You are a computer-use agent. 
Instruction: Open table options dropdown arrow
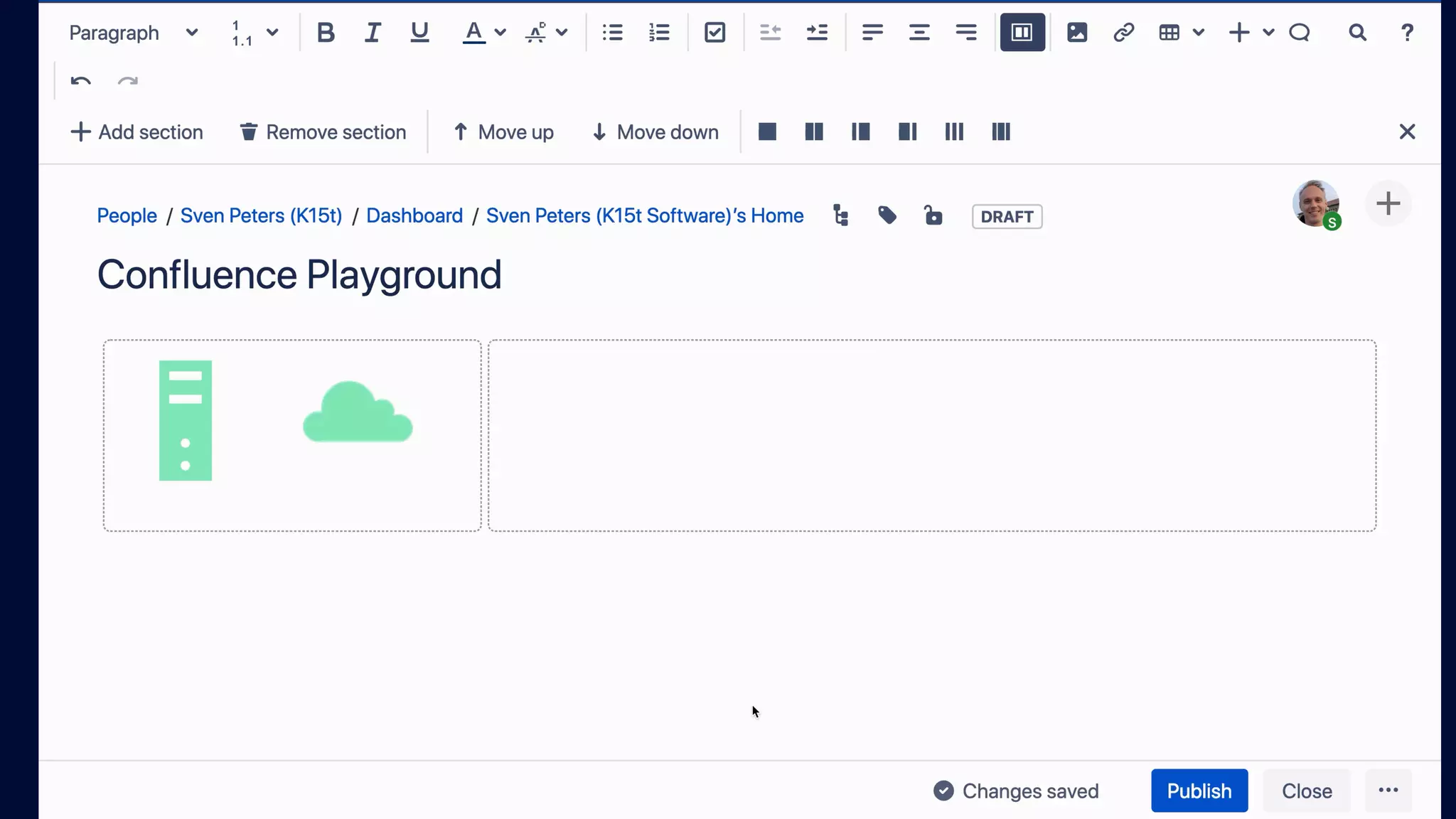(1199, 32)
